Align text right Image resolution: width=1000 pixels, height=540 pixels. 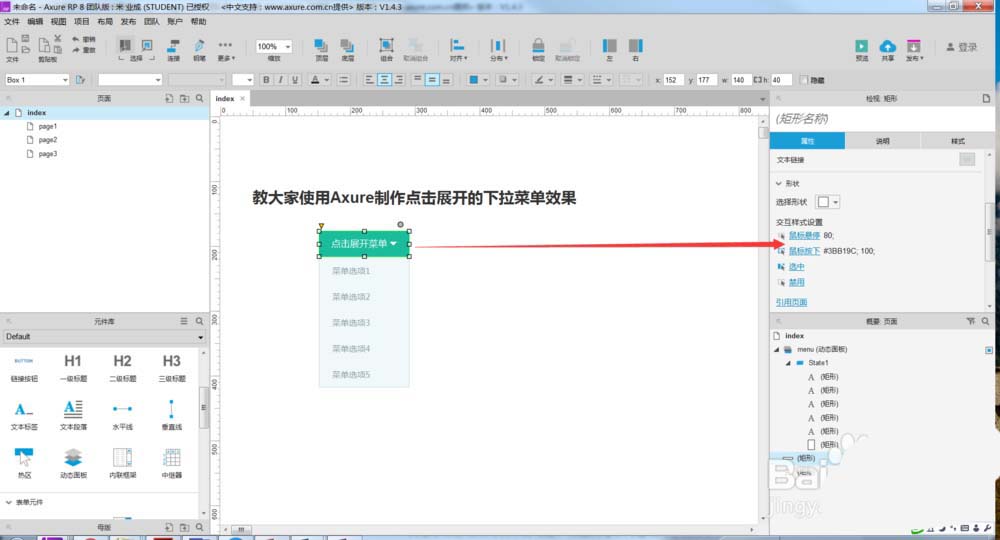(x=399, y=80)
